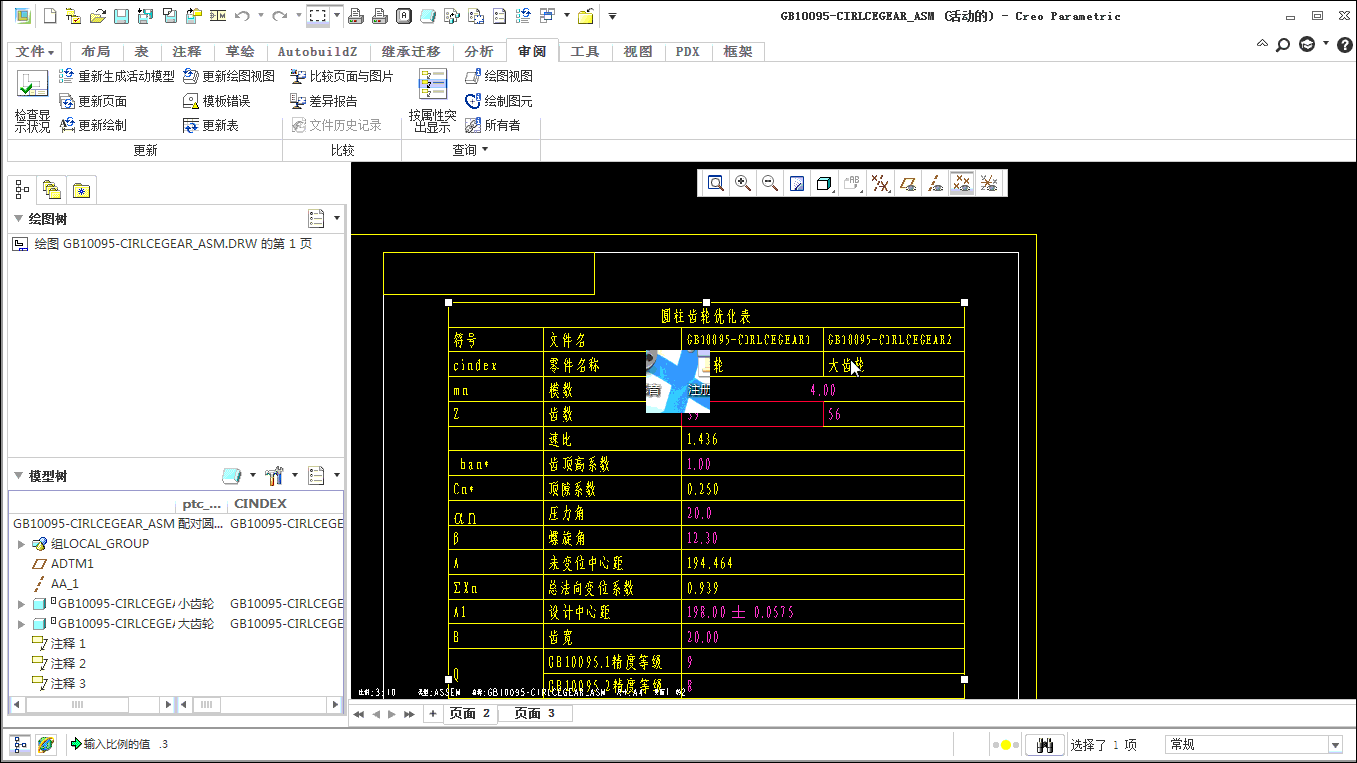
Task: Expand the 大齿轮 component node
Action: [22, 624]
